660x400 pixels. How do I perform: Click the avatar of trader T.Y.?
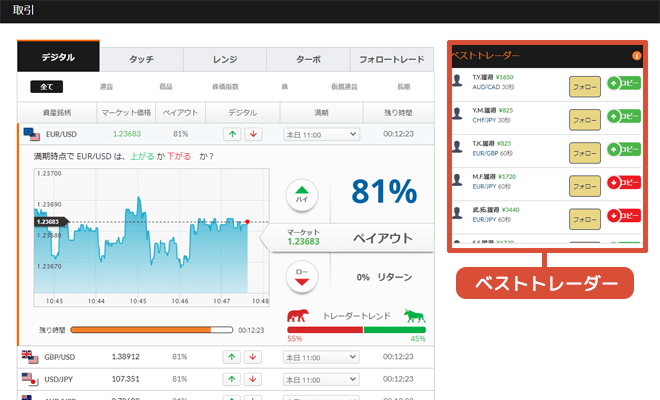pos(457,80)
